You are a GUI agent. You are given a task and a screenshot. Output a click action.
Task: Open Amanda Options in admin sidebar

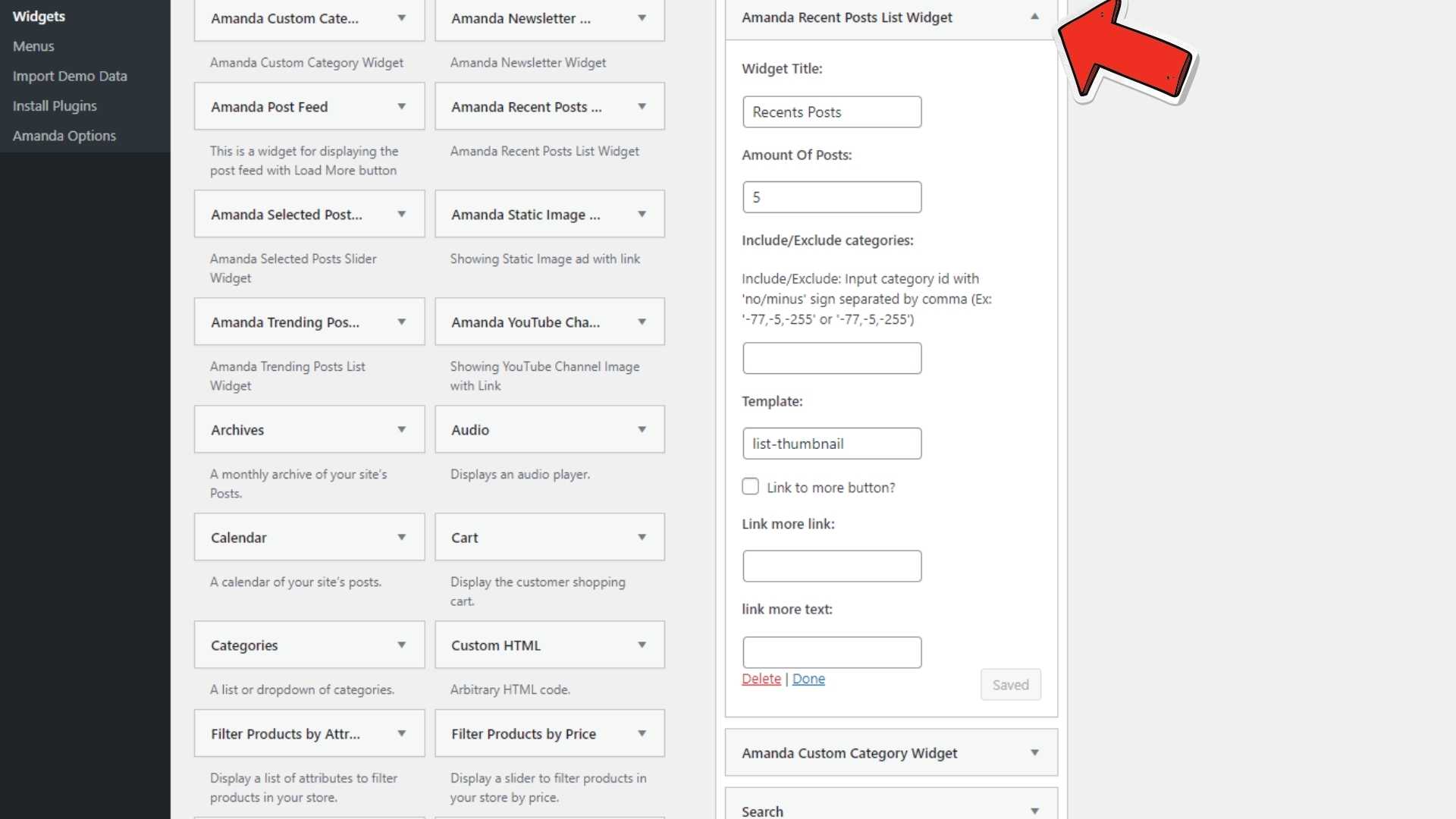coord(64,136)
